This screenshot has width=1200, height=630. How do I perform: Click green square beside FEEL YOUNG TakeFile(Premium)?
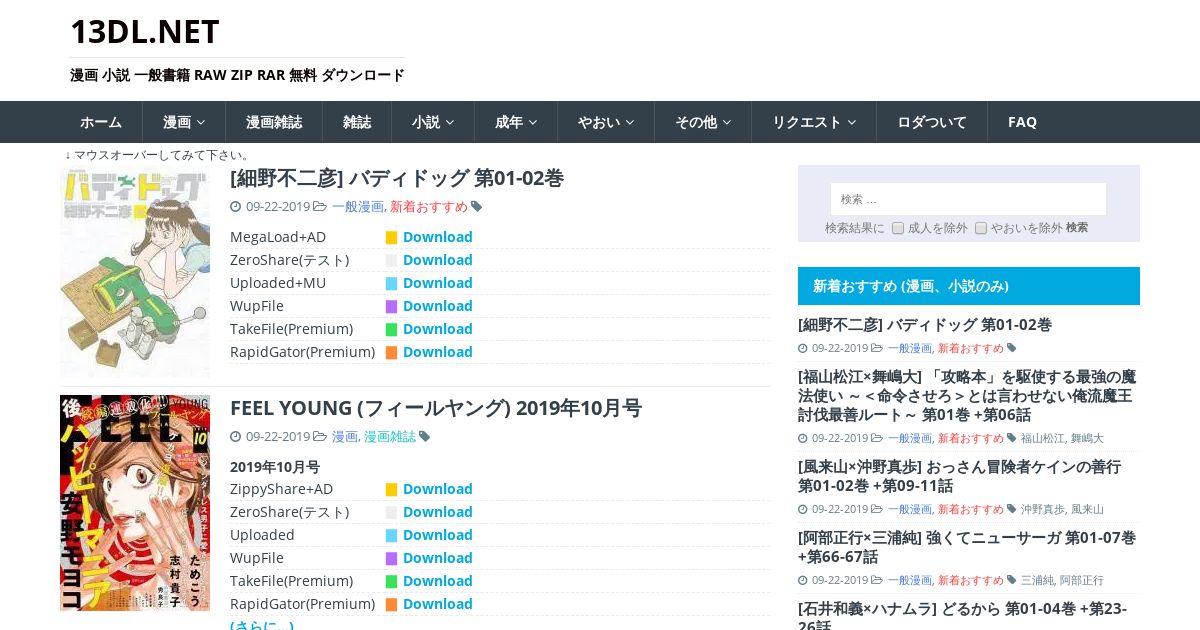[392, 582]
